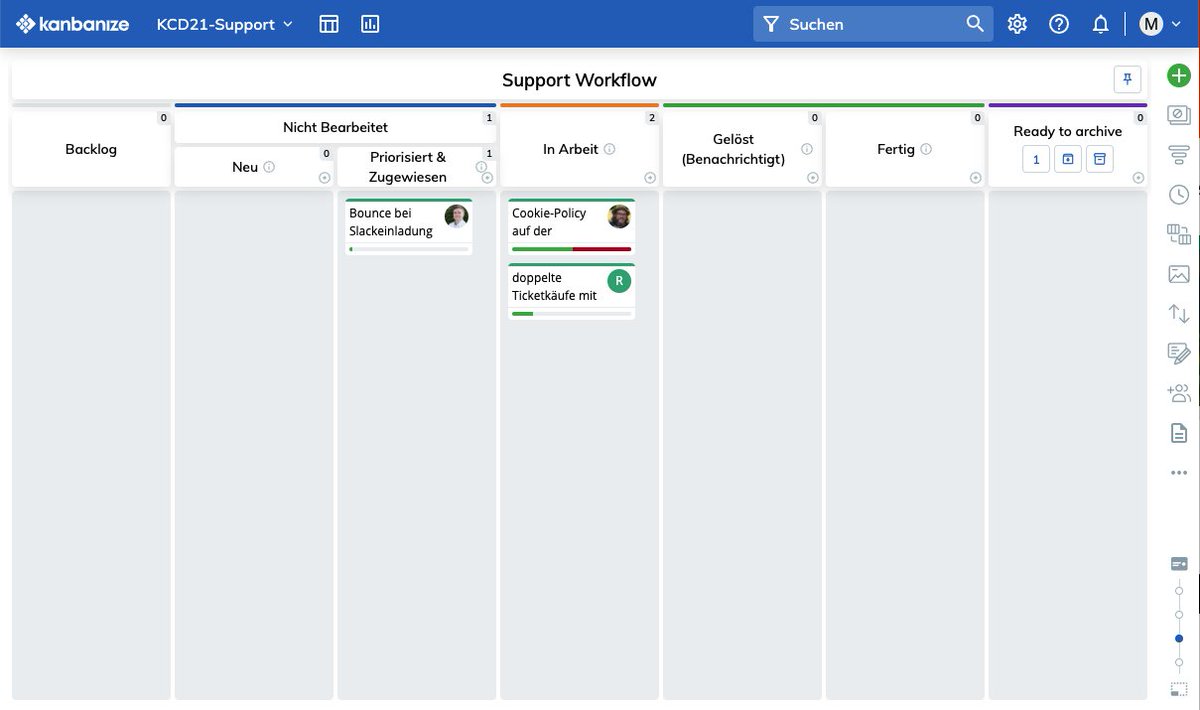Click the clock history icon in right sidebar

point(1178,194)
